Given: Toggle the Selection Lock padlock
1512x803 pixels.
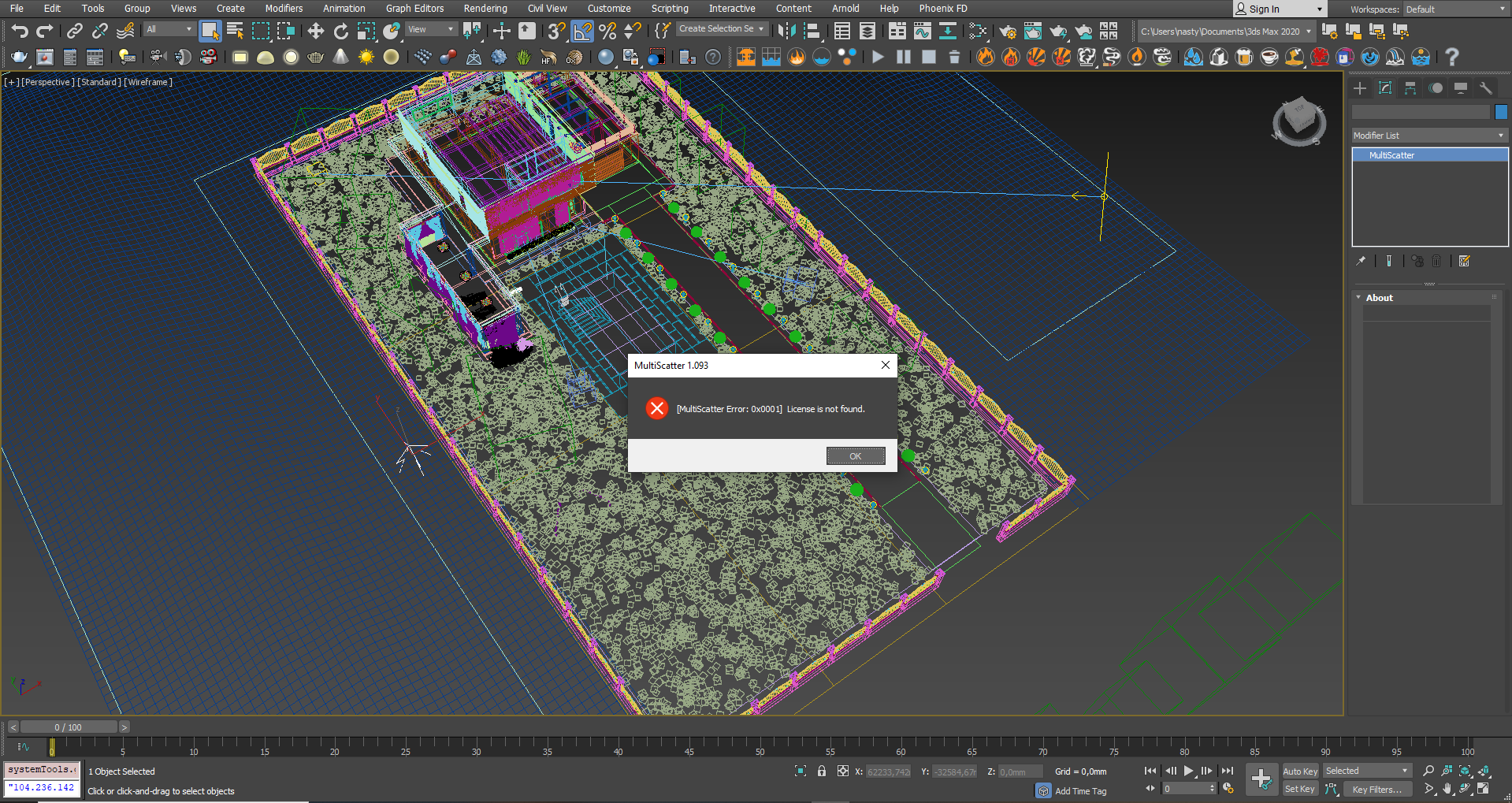Looking at the screenshot, I should pos(822,771).
